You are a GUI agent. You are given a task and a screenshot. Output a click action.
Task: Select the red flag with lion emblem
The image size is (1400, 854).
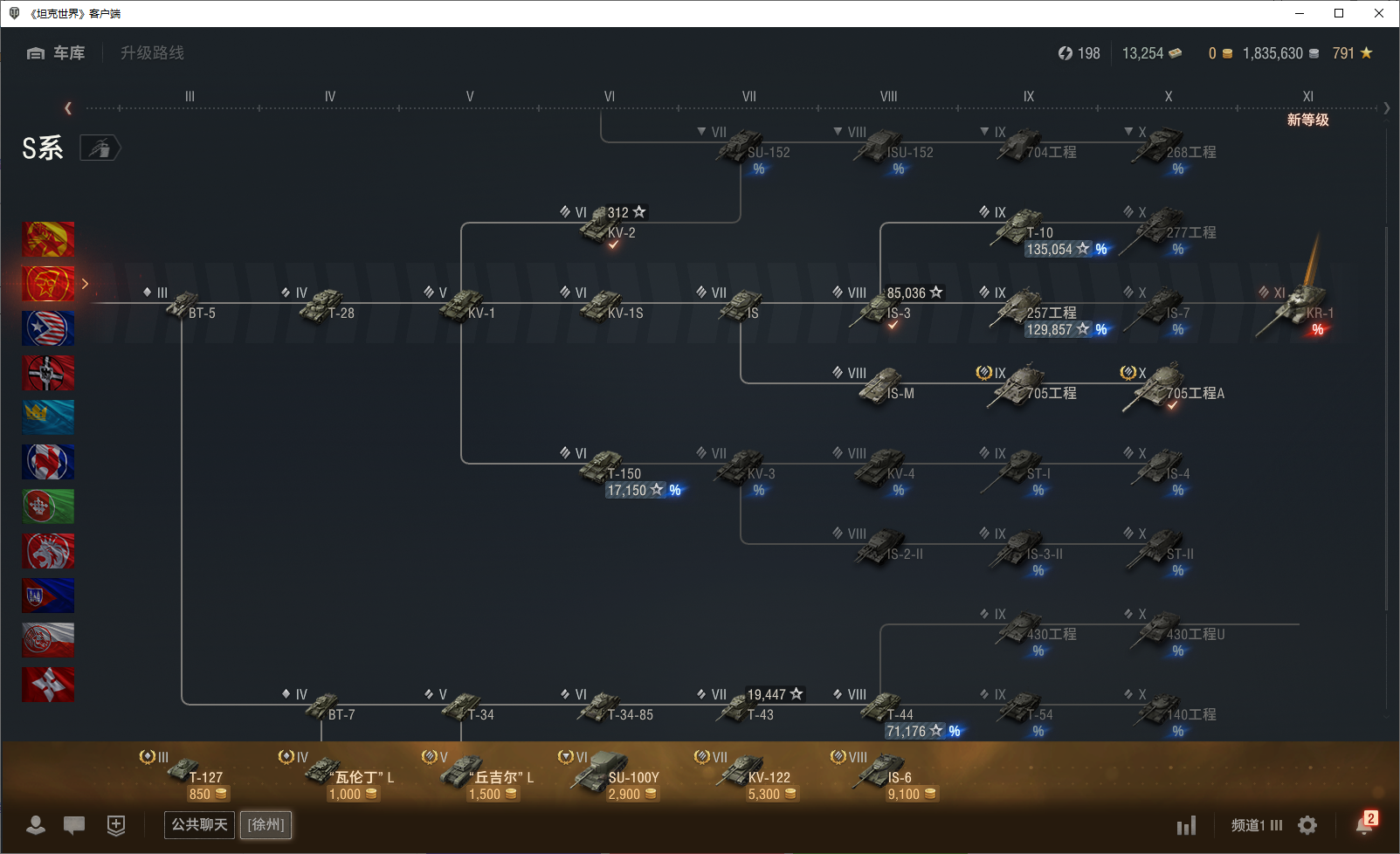click(x=48, y=551)
